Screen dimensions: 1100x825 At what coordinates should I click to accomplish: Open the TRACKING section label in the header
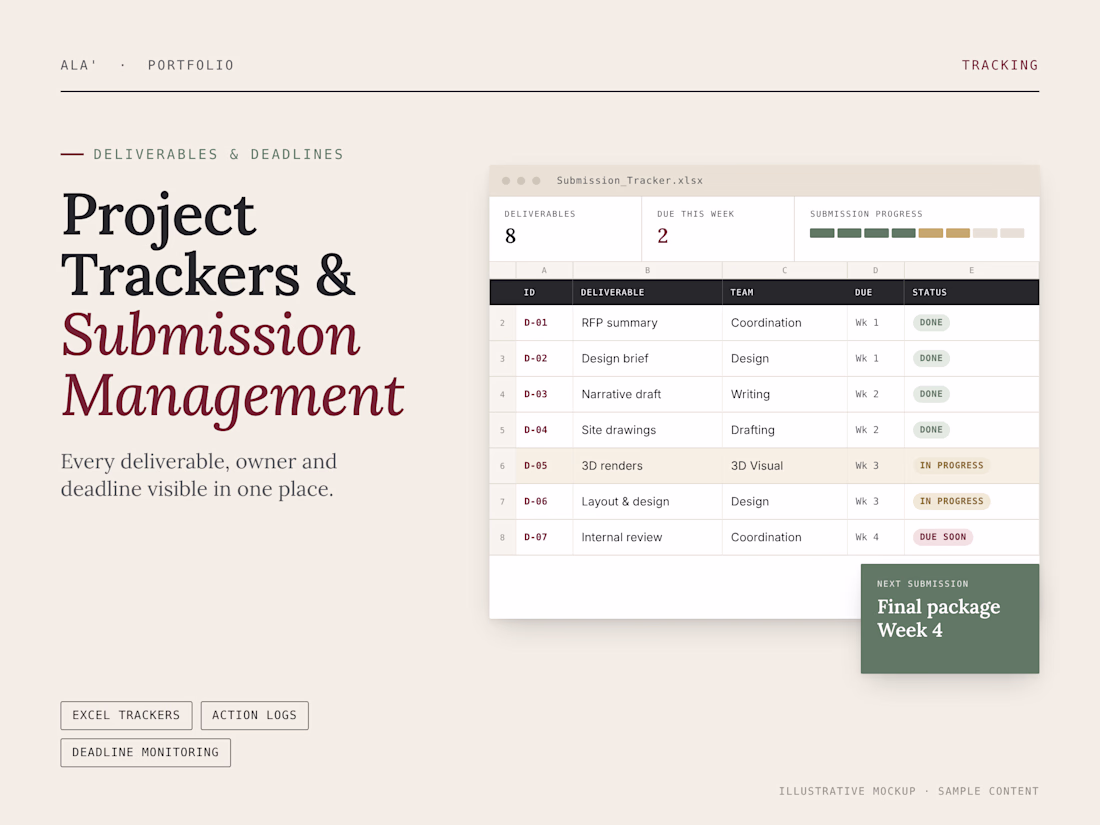coord(1000,65)
